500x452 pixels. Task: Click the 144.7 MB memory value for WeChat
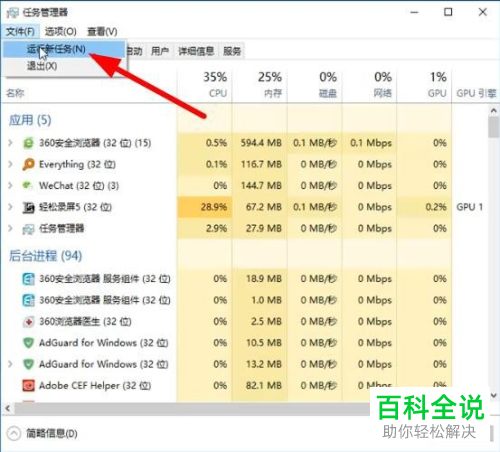261,186
